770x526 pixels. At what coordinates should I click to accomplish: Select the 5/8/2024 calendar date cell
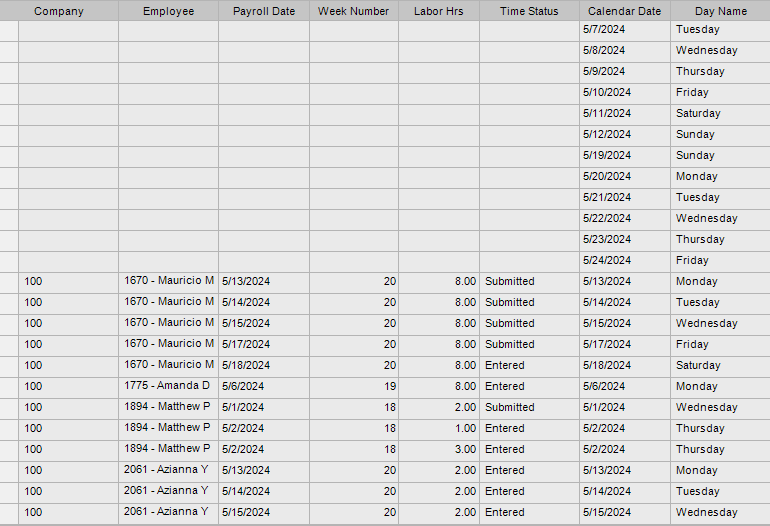click(x=625, y=51)
